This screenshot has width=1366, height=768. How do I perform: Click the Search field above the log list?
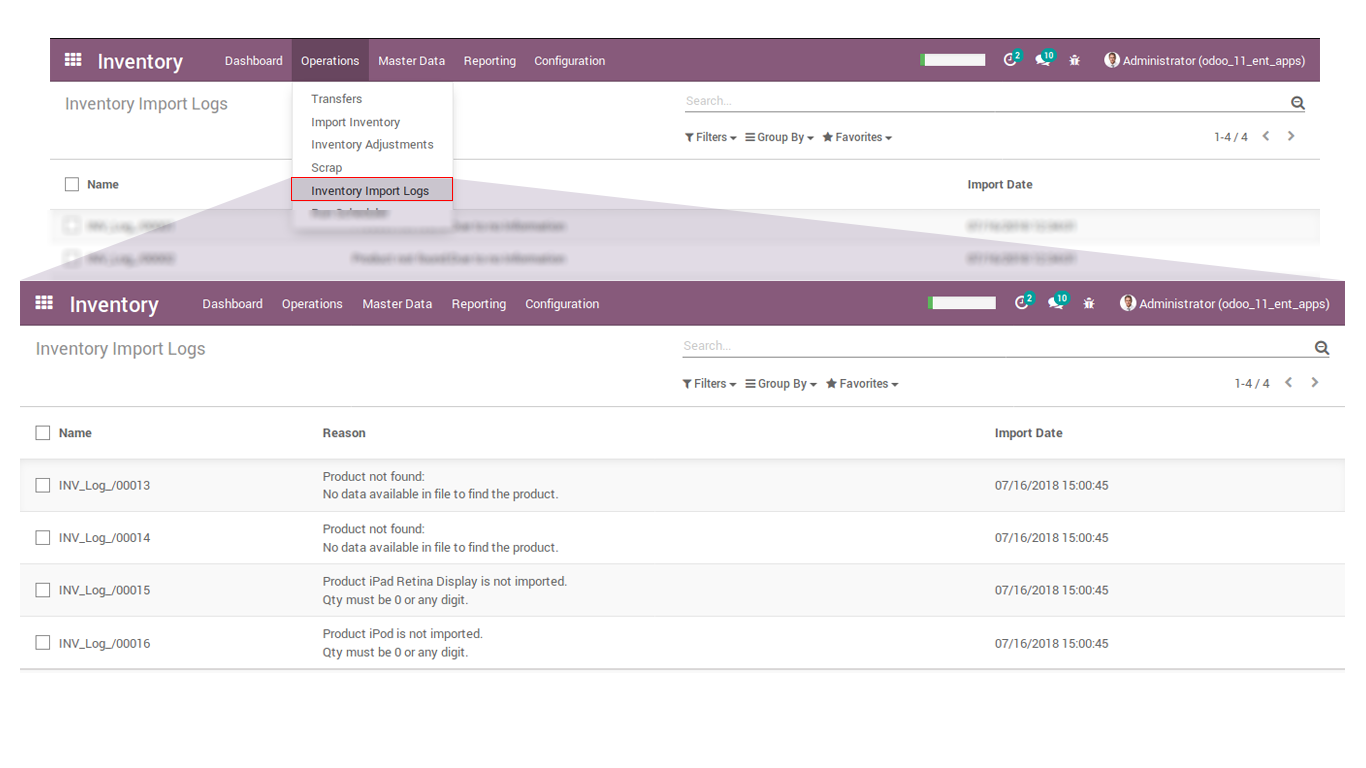pos(990,346)
